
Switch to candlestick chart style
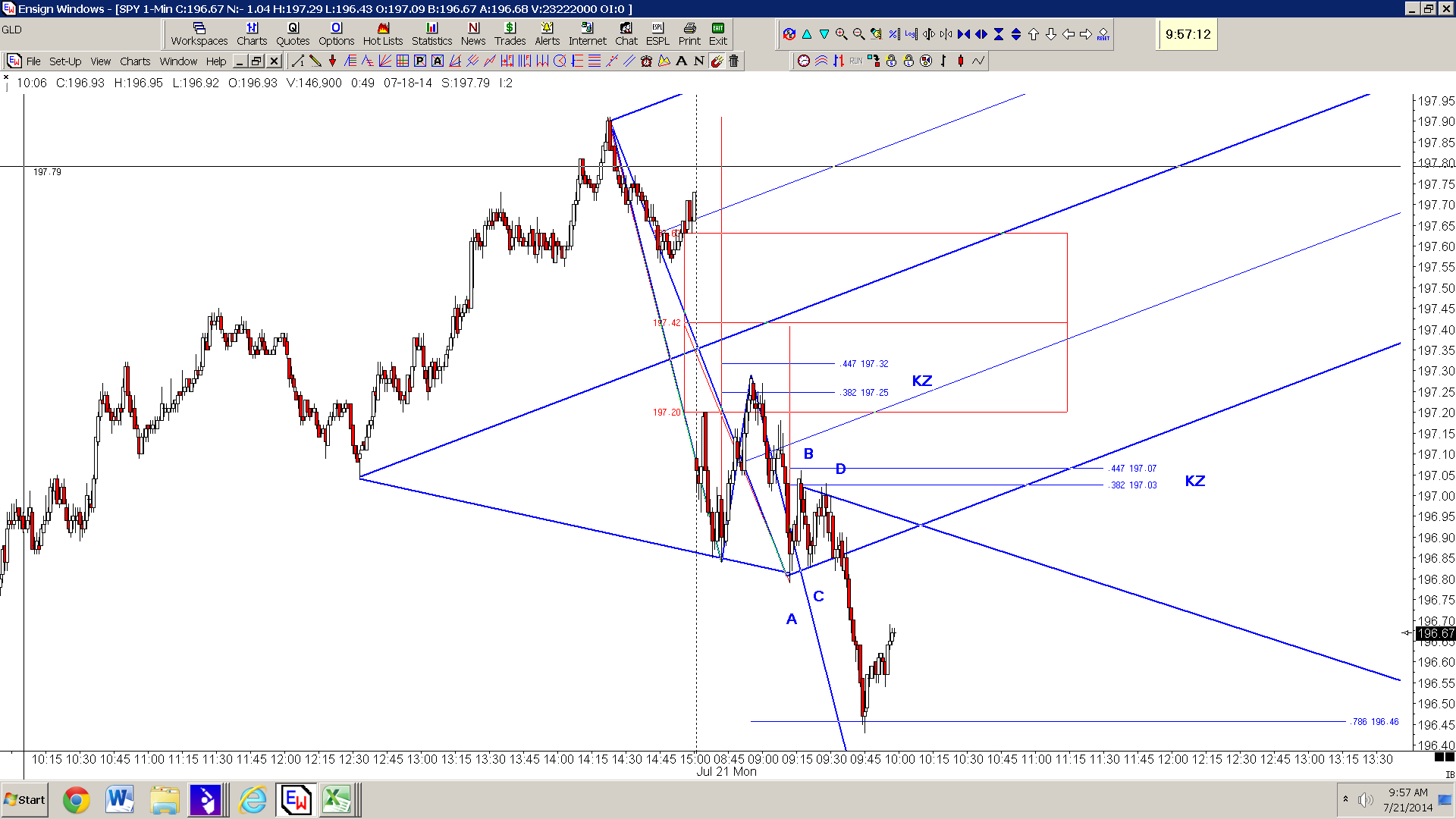point(960,61)
